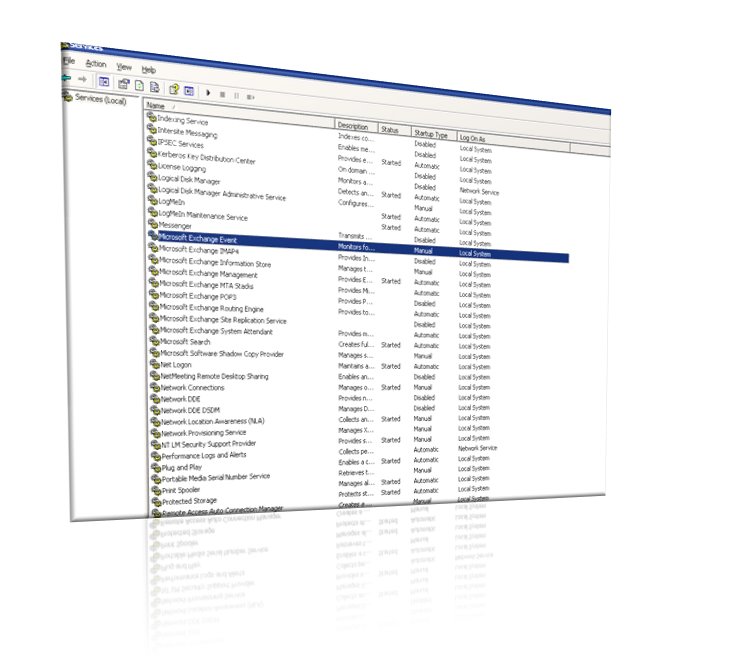Select the Network DDE DSDM service
This screenshot has height=661, width=732.
(x=190, y=410)
